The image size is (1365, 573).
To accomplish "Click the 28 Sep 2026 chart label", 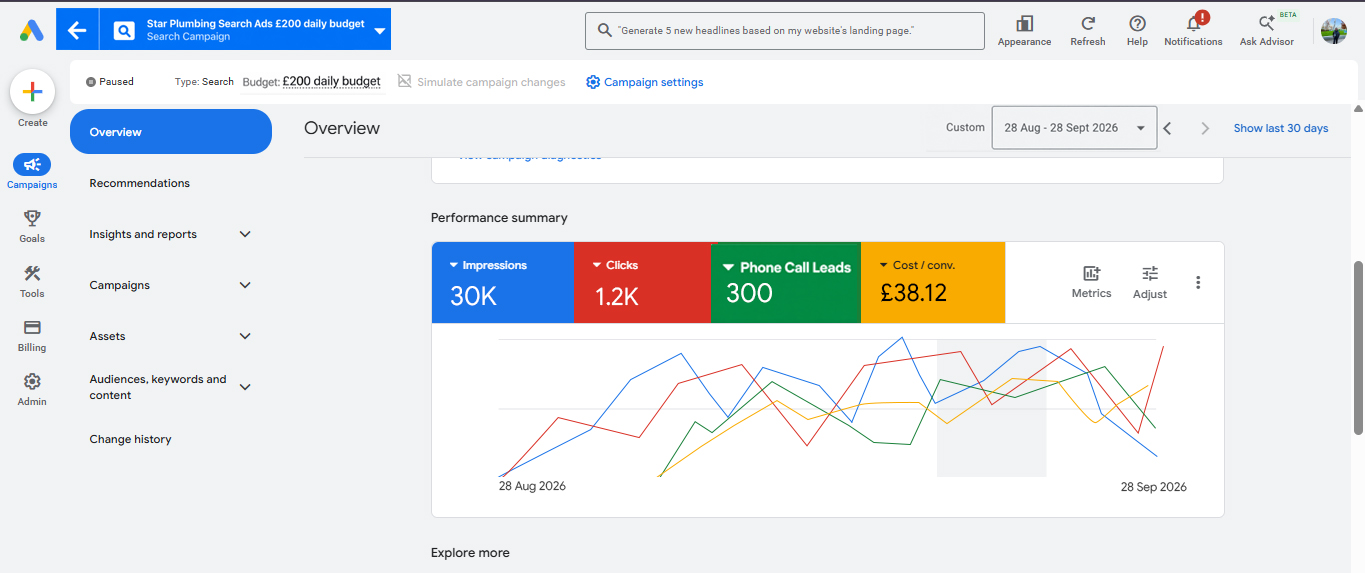I will [x=1154, y=487].
